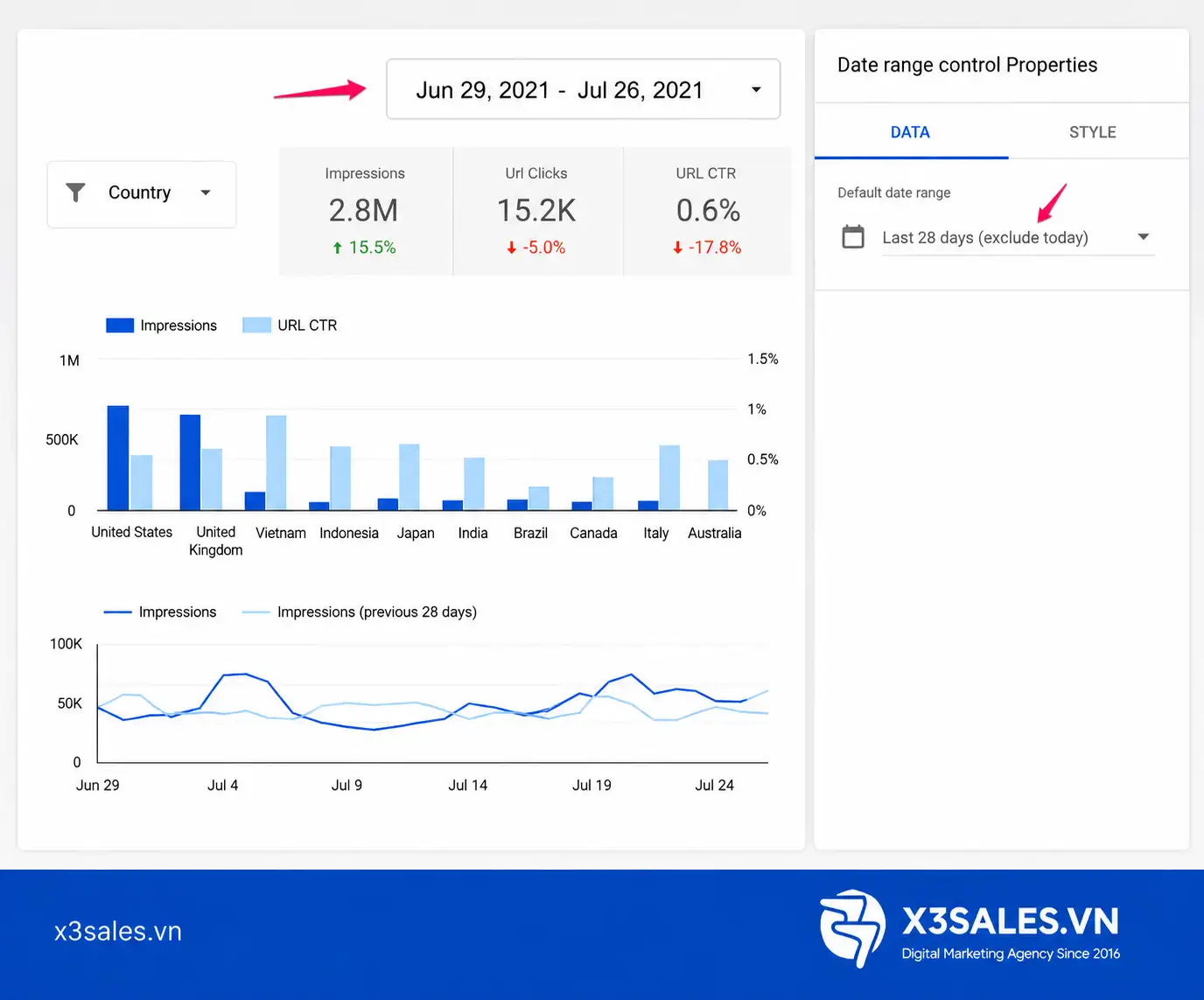Click the Australia URL CTR bar
Viewport: 1204px width, 1000px height.
point(718,485)
